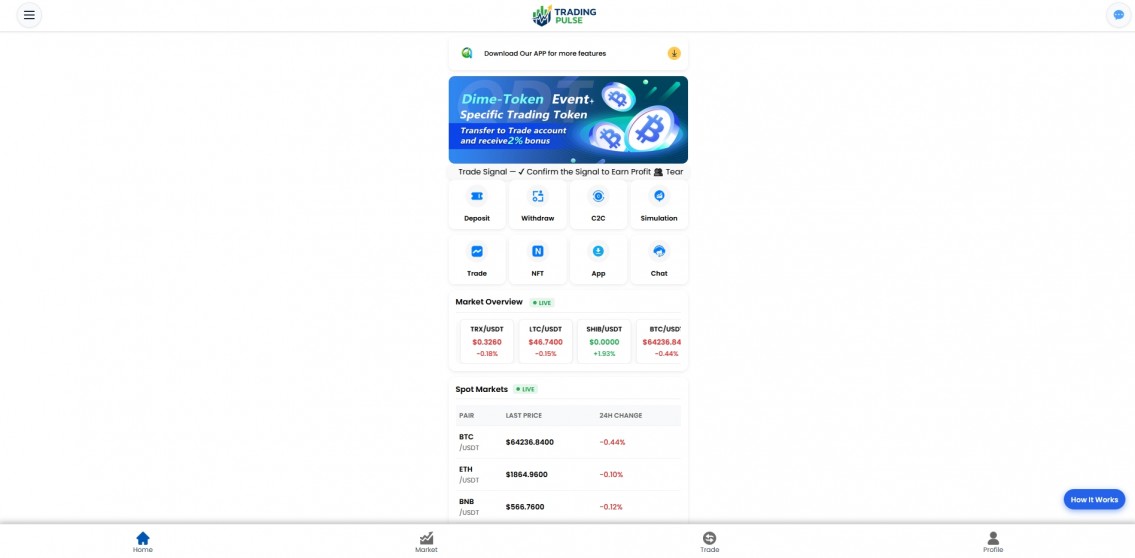Open the Withdraw shortcut

tap(538, 205)
